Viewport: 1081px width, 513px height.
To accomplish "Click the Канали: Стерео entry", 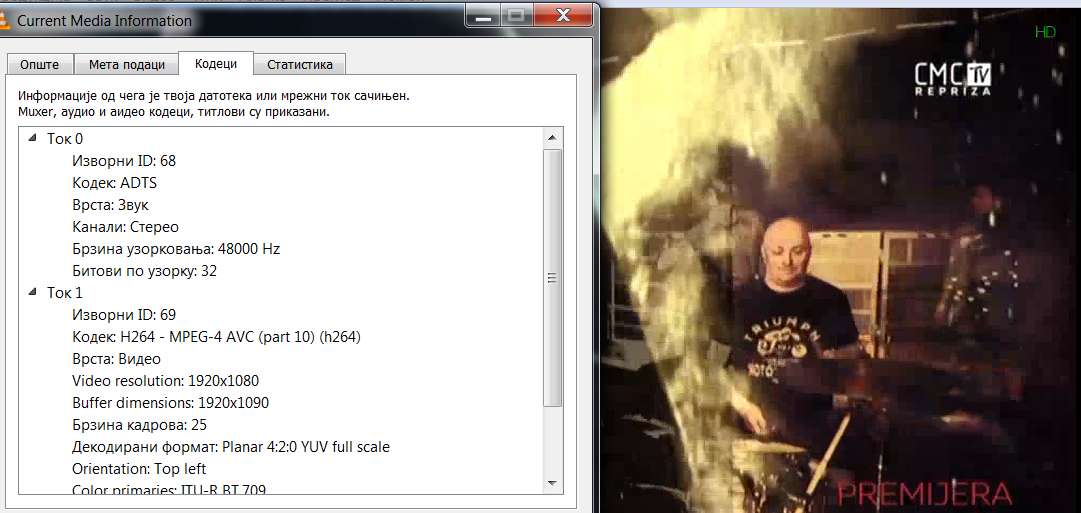I will 125,227.
